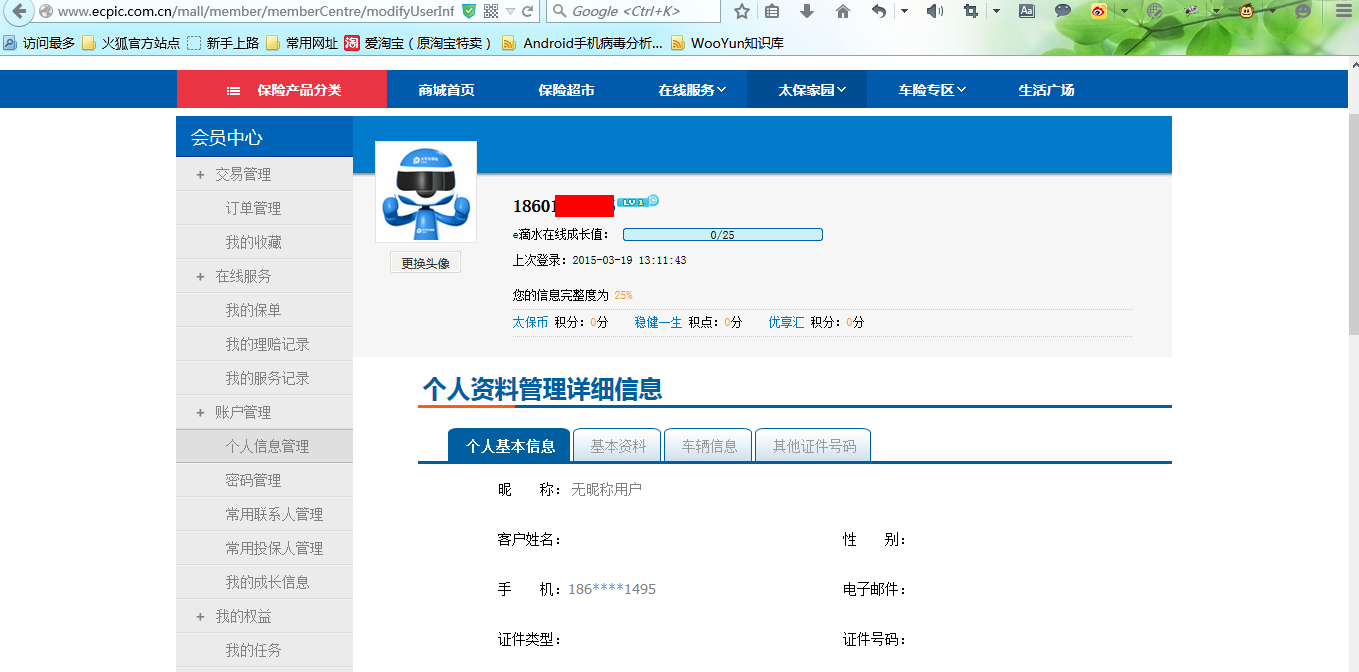This screenshot has width=1359, height=672.
Task: Open dropdown arrow next to Weibo icon
Action: tap(1124, 11)
